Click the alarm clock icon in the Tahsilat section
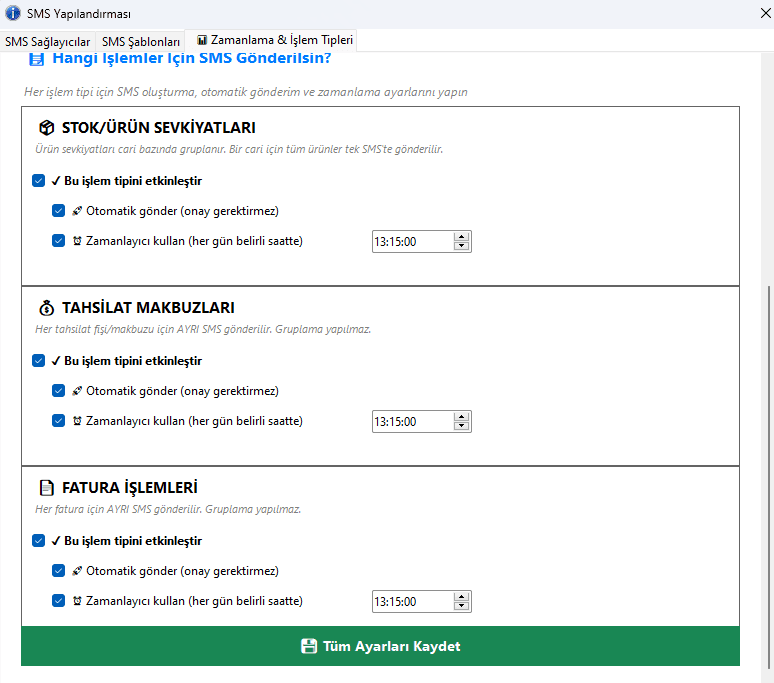Viewport: 774px width, 683px height. point(77,421)
